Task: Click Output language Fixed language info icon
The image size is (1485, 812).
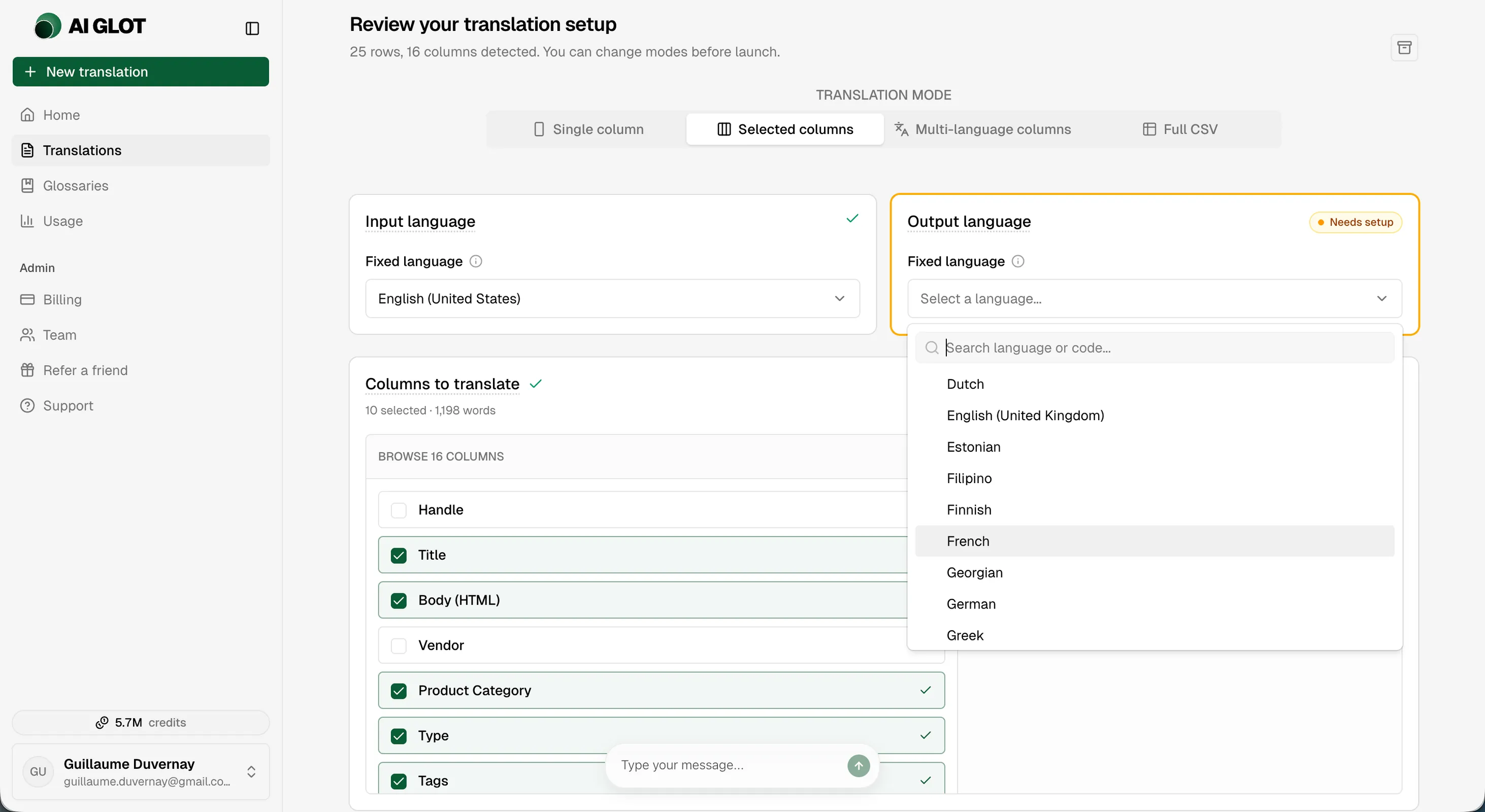Action: (1018, 262)
